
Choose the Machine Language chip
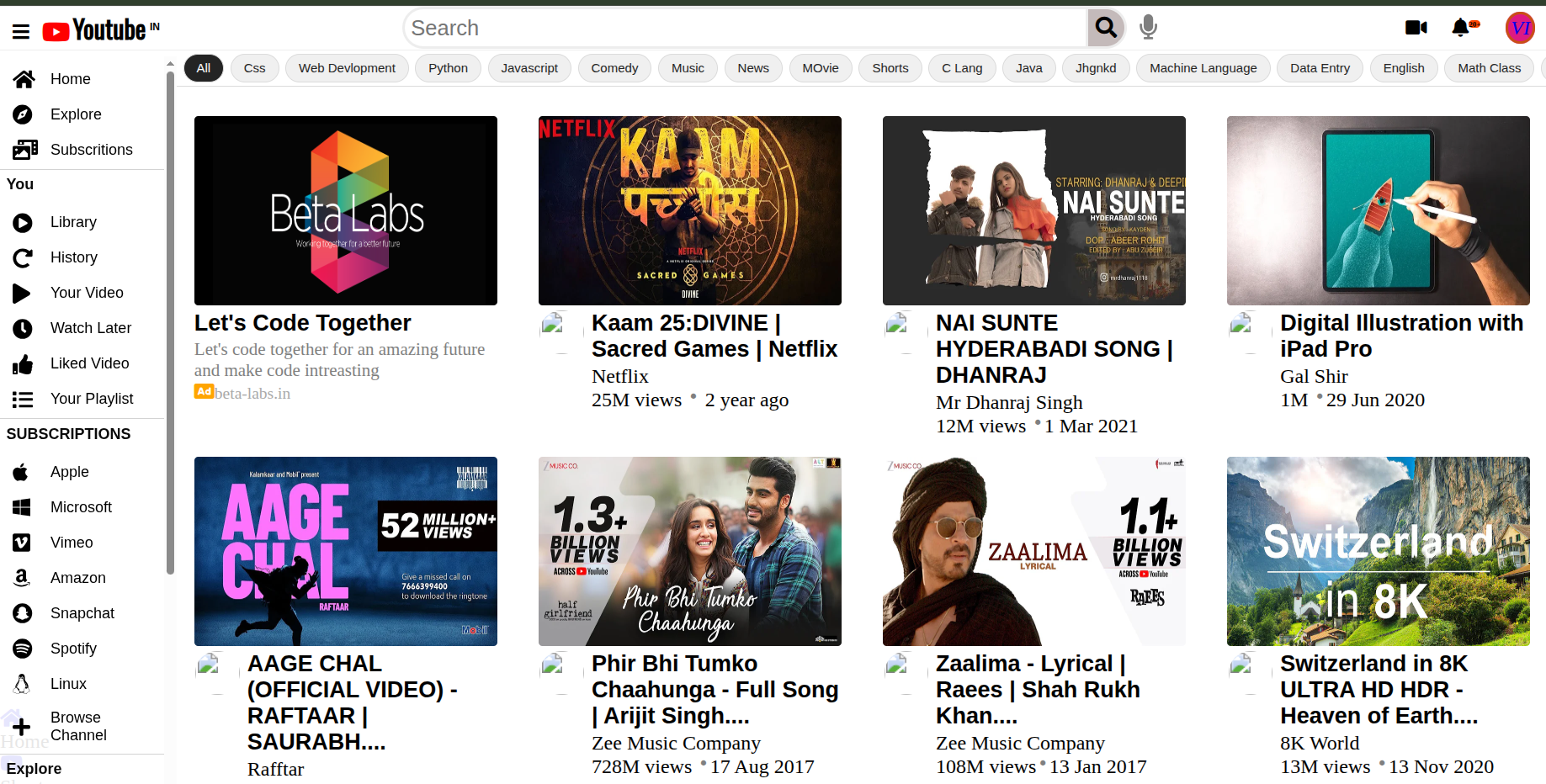(x=1203, y=68)
